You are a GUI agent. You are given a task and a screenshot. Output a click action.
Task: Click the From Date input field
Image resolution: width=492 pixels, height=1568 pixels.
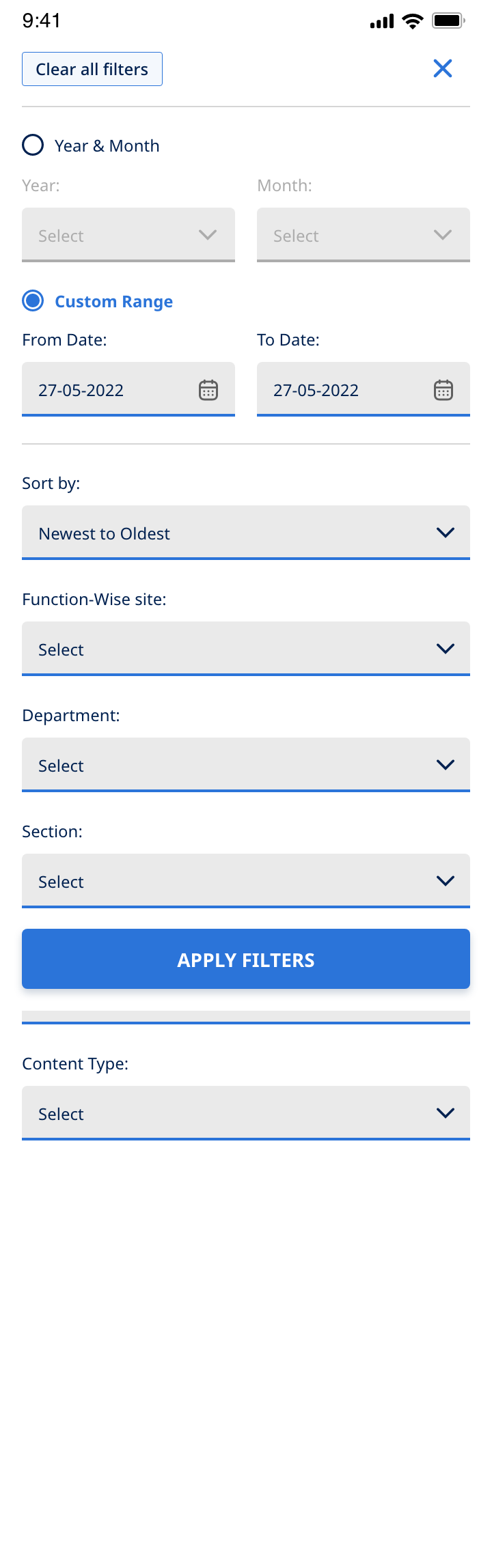[109, 390]
